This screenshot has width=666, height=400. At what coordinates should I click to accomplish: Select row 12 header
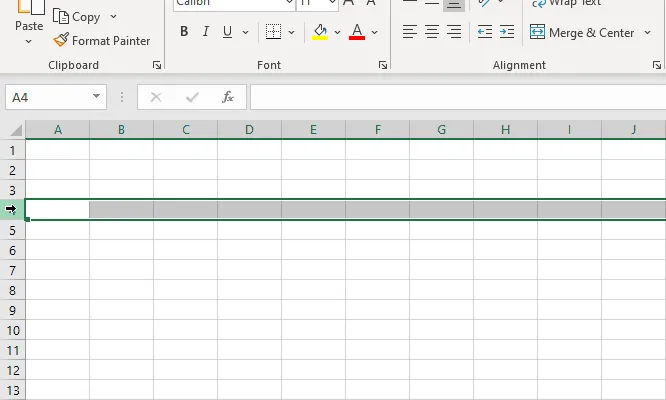(x=12, y=370)
